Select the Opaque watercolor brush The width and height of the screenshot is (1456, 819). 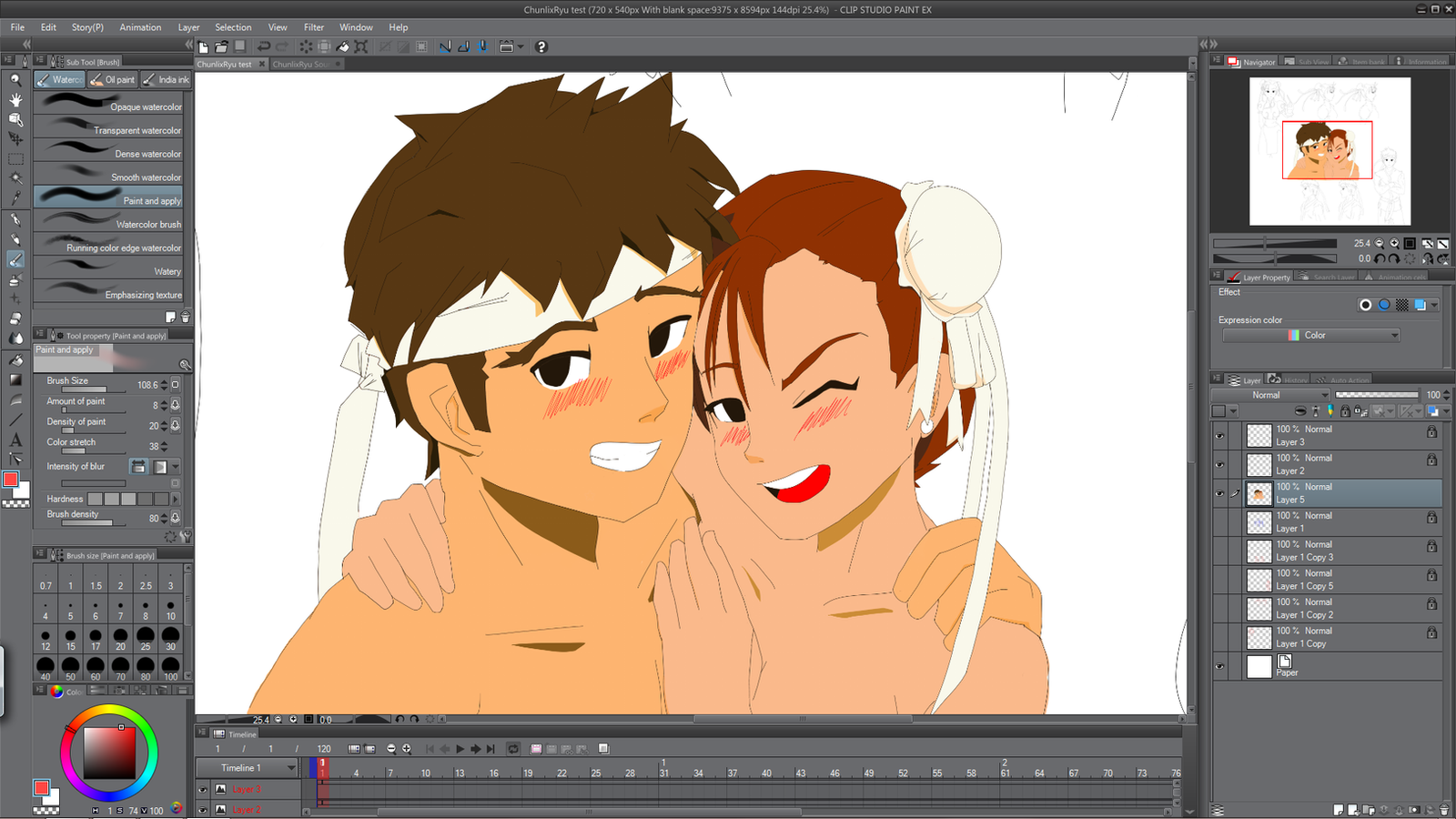pyautogui.click(x=109, y=105)
